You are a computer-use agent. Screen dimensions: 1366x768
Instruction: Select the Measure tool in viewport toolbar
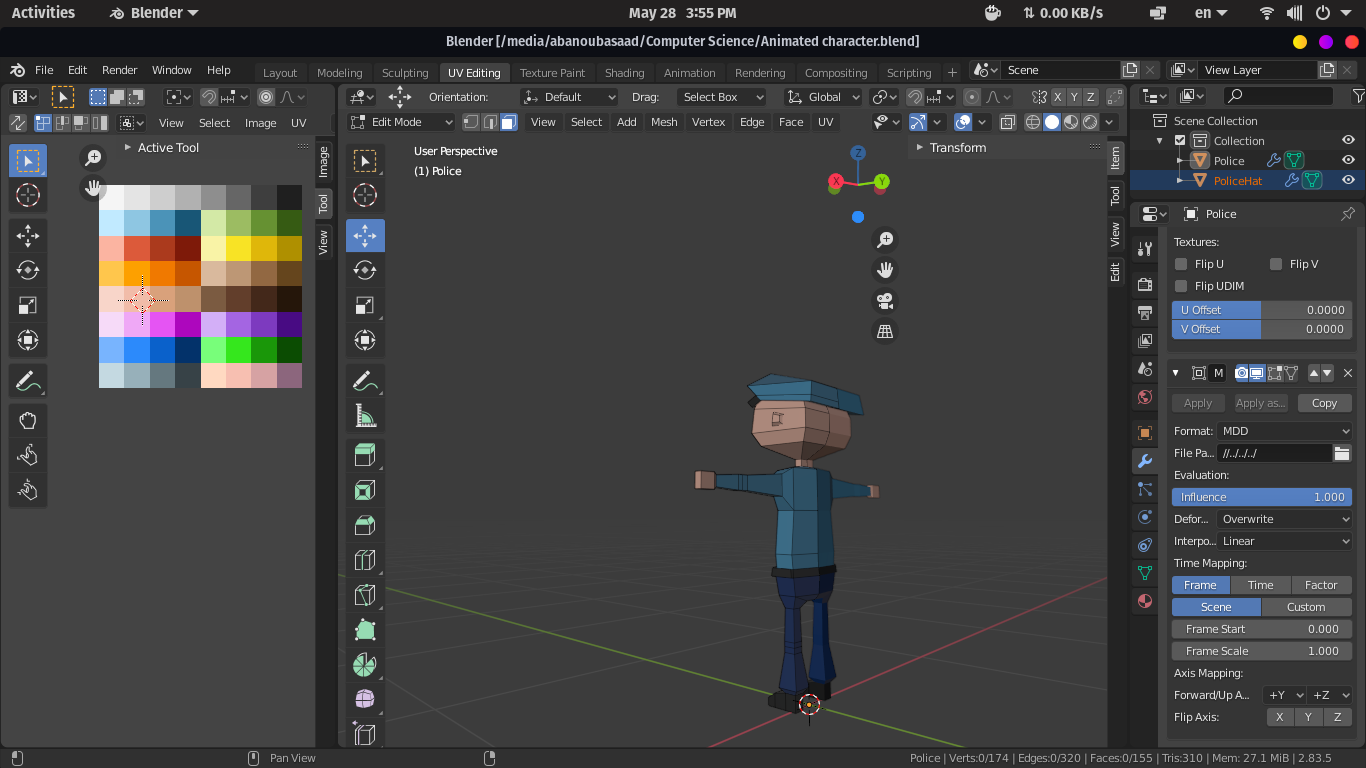pos(365,415)
